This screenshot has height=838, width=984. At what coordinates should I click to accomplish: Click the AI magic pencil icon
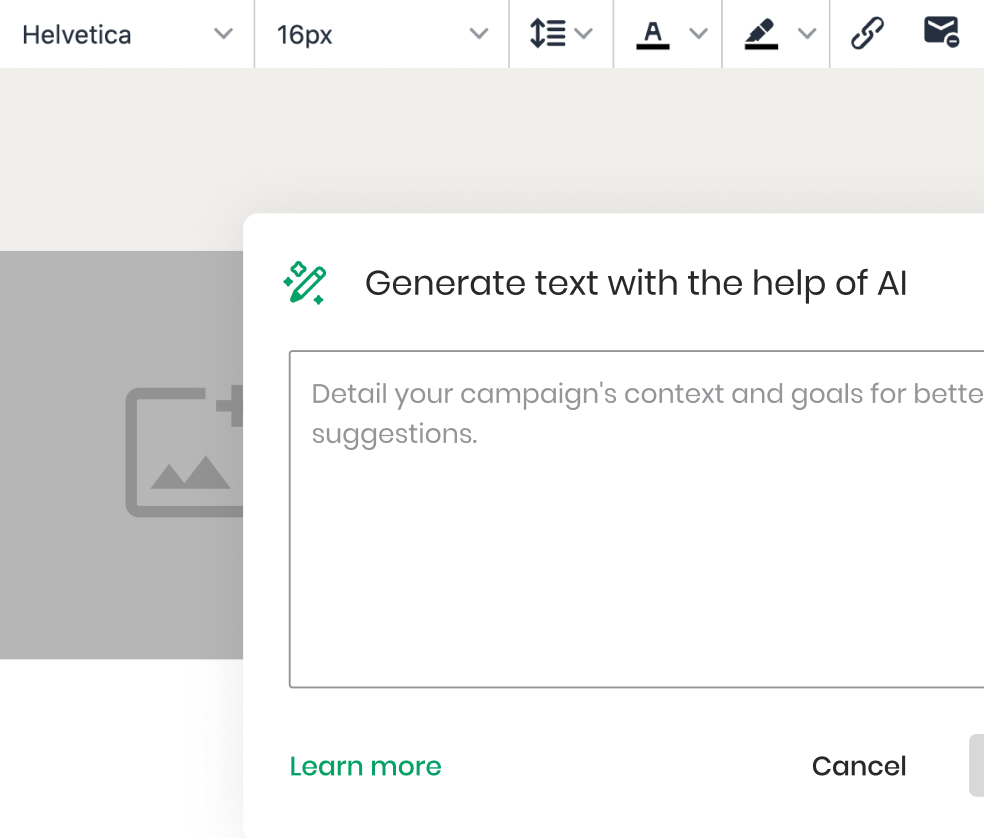[305, 283]
